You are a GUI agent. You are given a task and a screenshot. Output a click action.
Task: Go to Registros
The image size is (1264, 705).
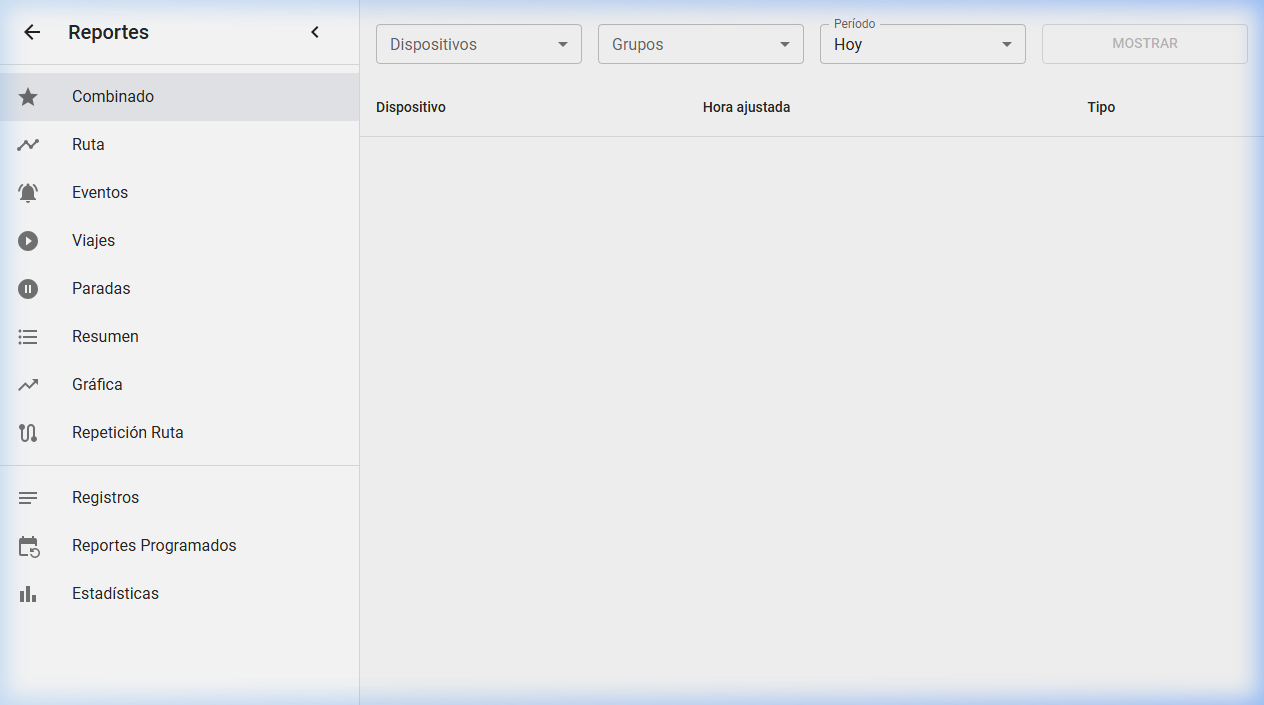[180, 498]
